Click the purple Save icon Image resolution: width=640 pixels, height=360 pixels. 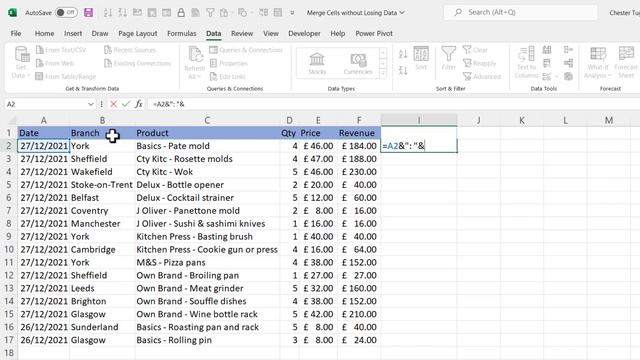tap(88, 13)
